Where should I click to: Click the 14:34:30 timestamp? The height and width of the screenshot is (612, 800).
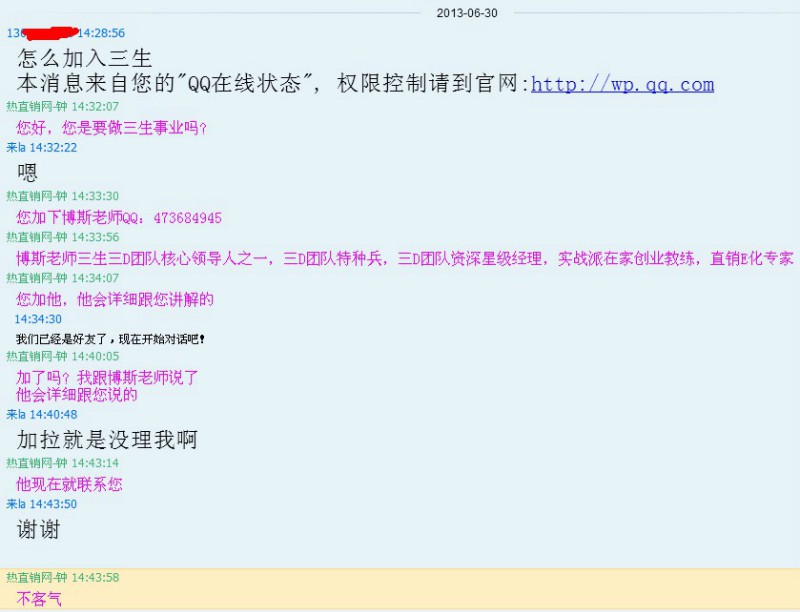click(x=38, y=319)
